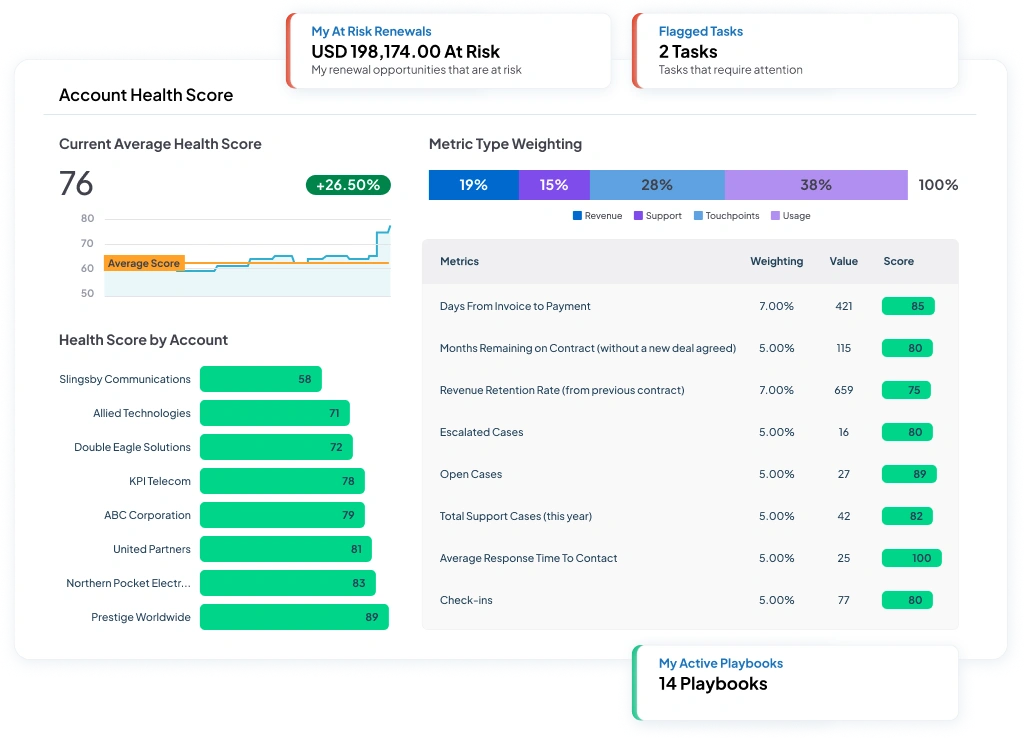Click the green +26.50% change badge
This screenshot has width=1025, height=739.
click(348, 185)
